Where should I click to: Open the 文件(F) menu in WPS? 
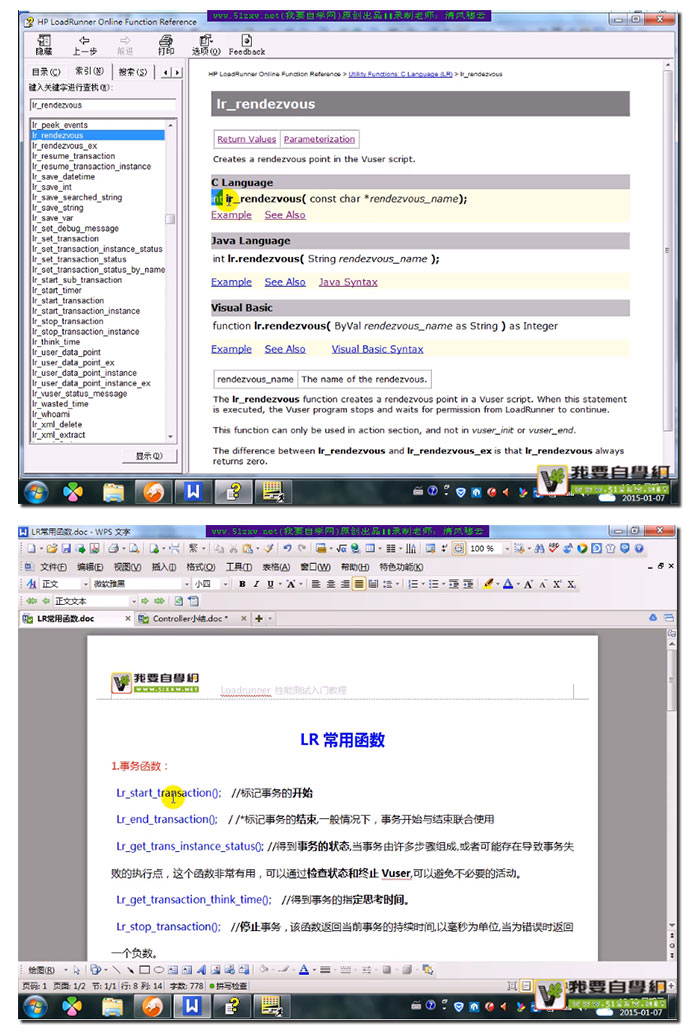tap(53, 567)
